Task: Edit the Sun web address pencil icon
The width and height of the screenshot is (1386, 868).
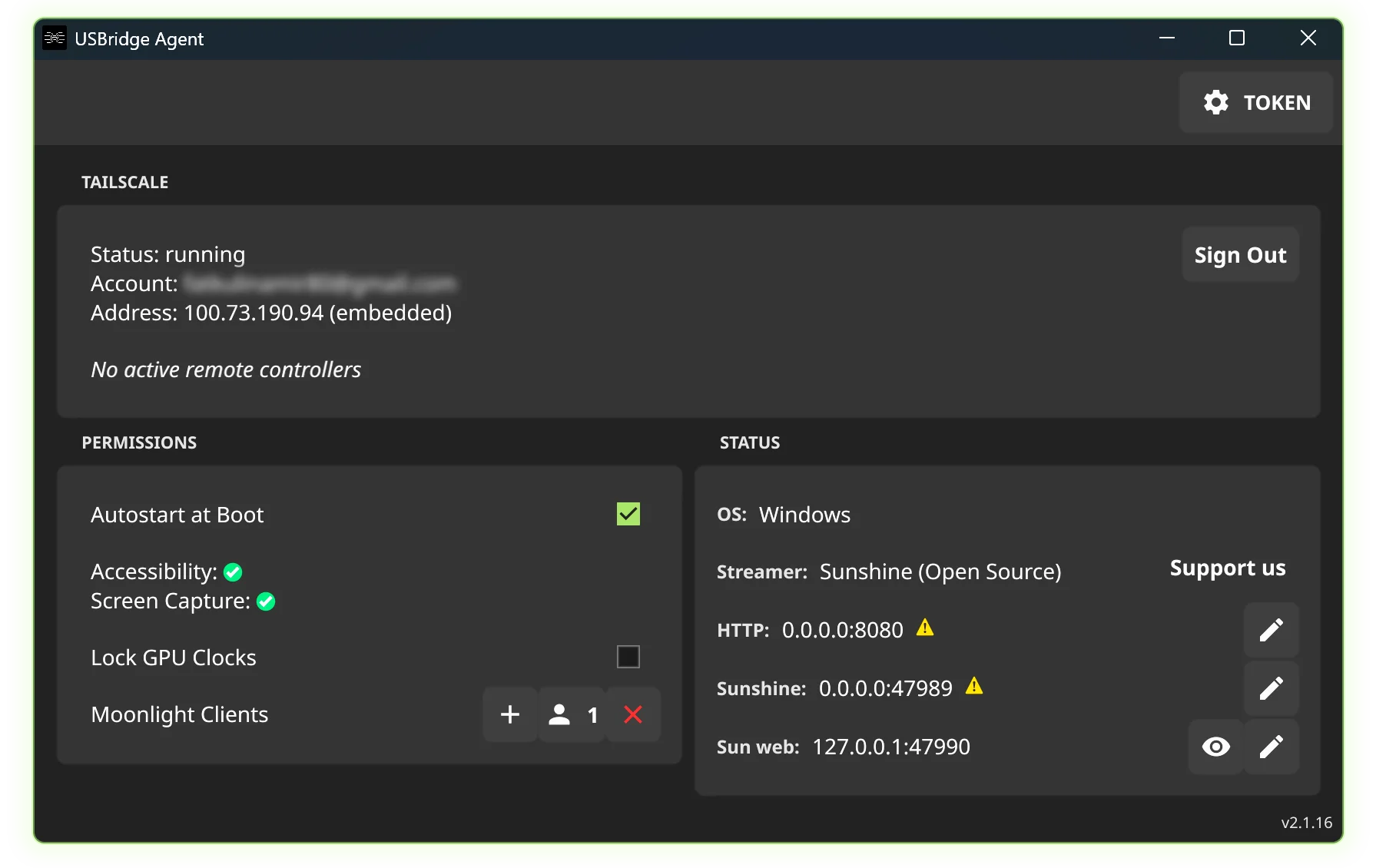Action: click(x=1271, y=747)
